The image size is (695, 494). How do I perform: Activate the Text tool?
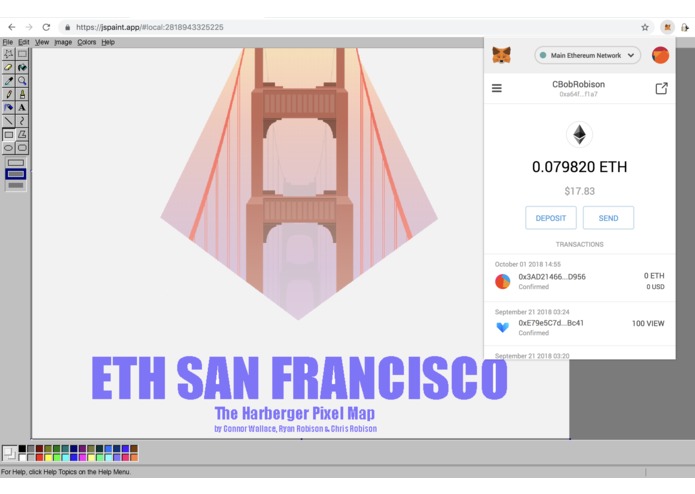click(x=22, y=107)
